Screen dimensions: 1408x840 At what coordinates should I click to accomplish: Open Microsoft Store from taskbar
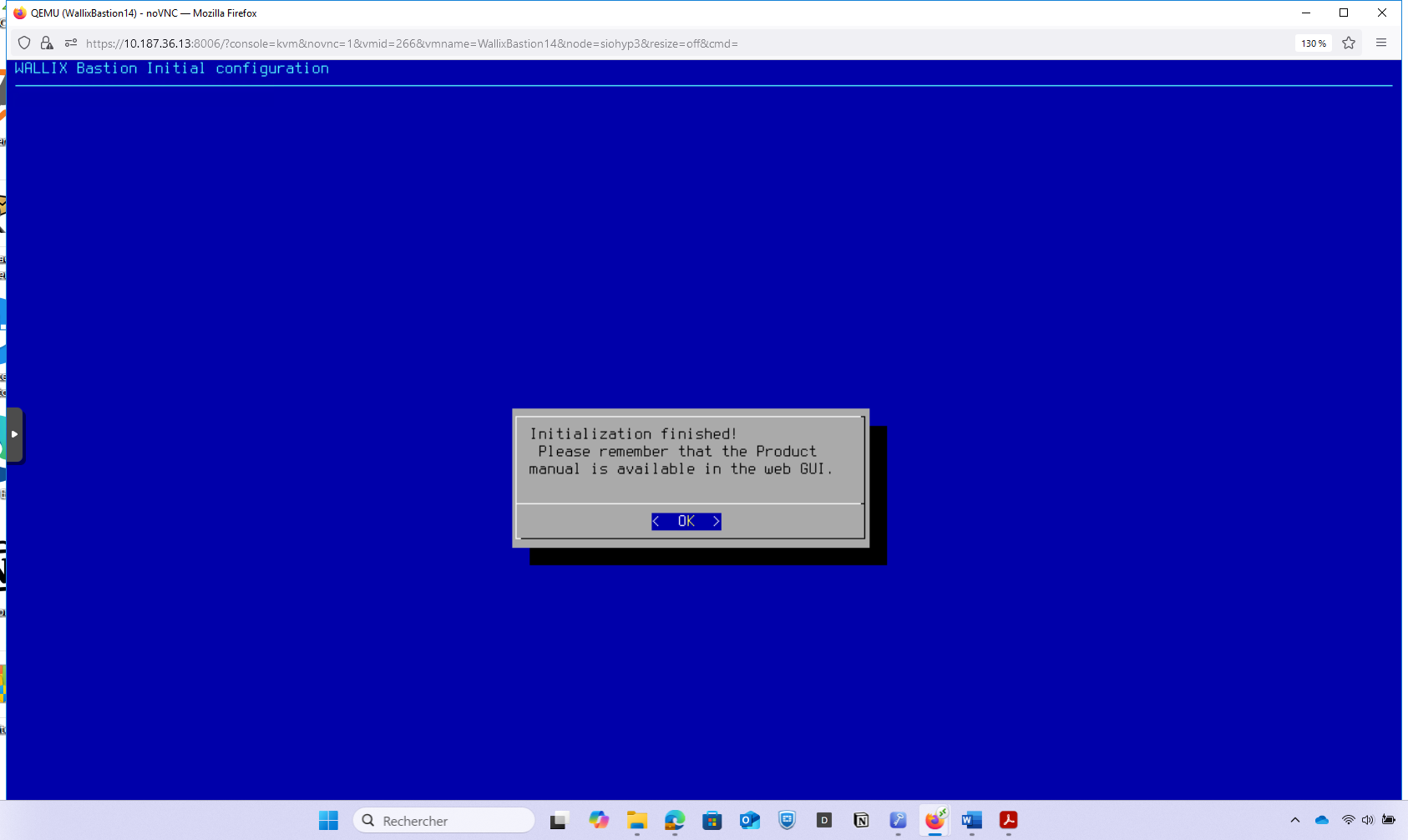[712, 821]
